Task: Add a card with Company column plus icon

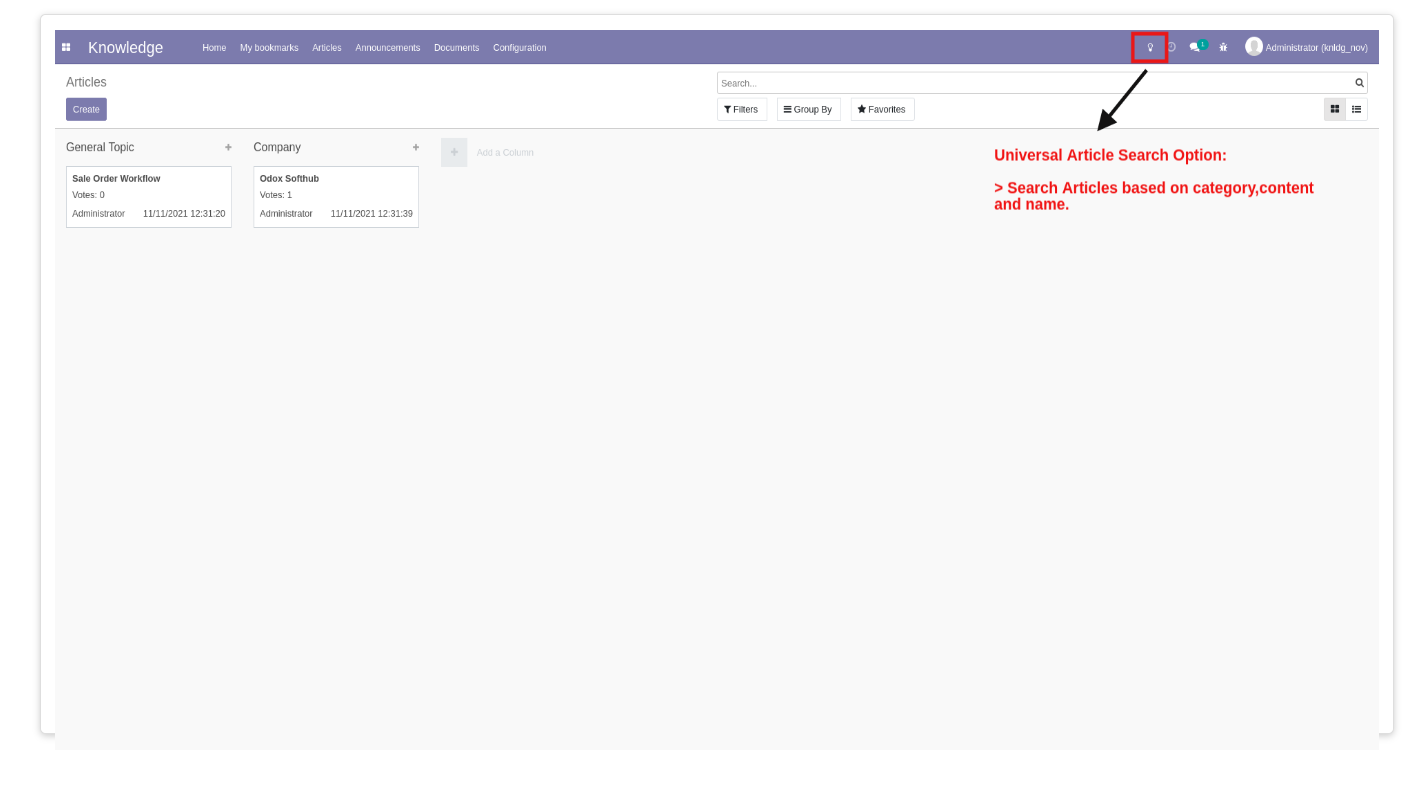Action: point(416,147)
